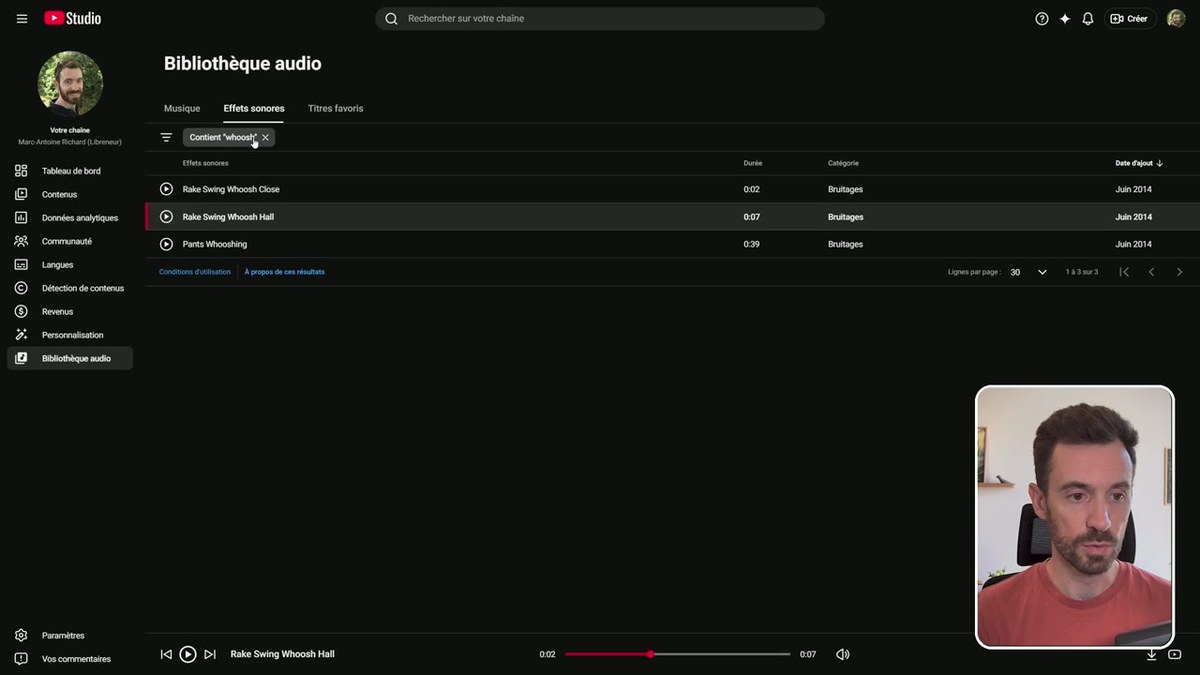The width and height of the screenshot is (1200, 675).
Task: Play Rake Swing Whoosh Close
Action: click(x=166, y=189)
